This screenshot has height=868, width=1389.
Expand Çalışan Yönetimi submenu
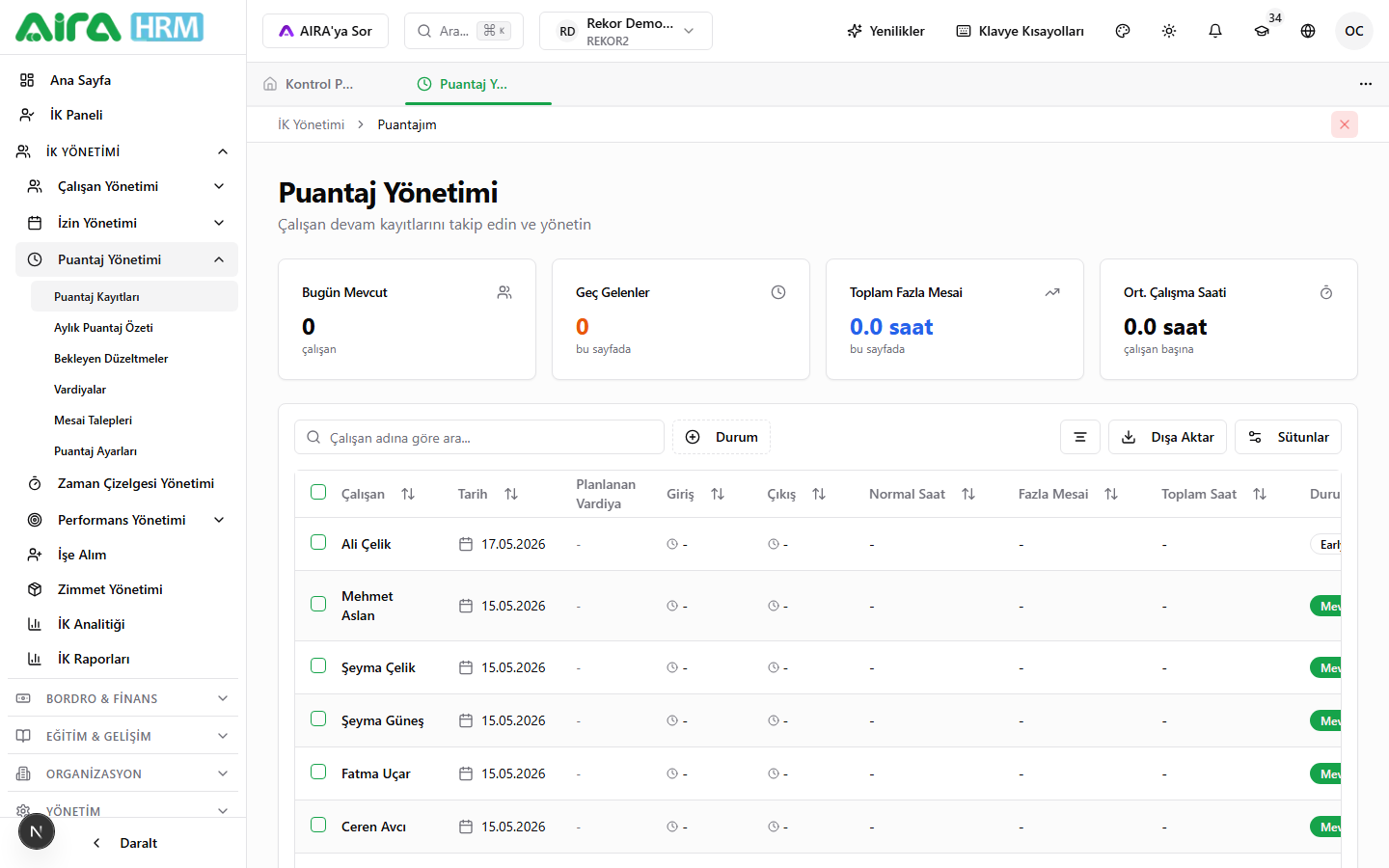126,186
